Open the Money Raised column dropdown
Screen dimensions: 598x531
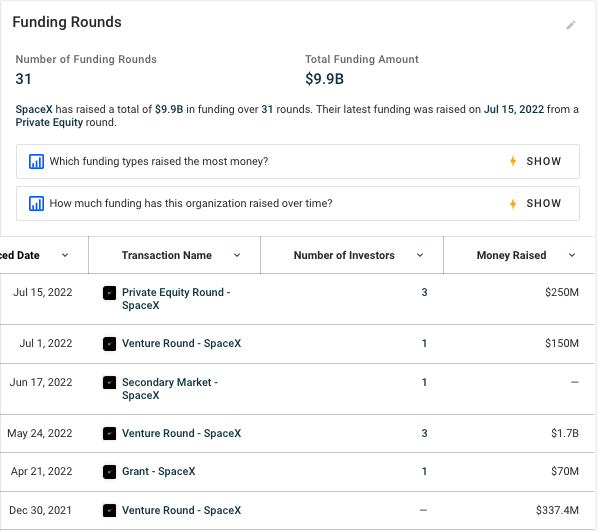[572, 255]
